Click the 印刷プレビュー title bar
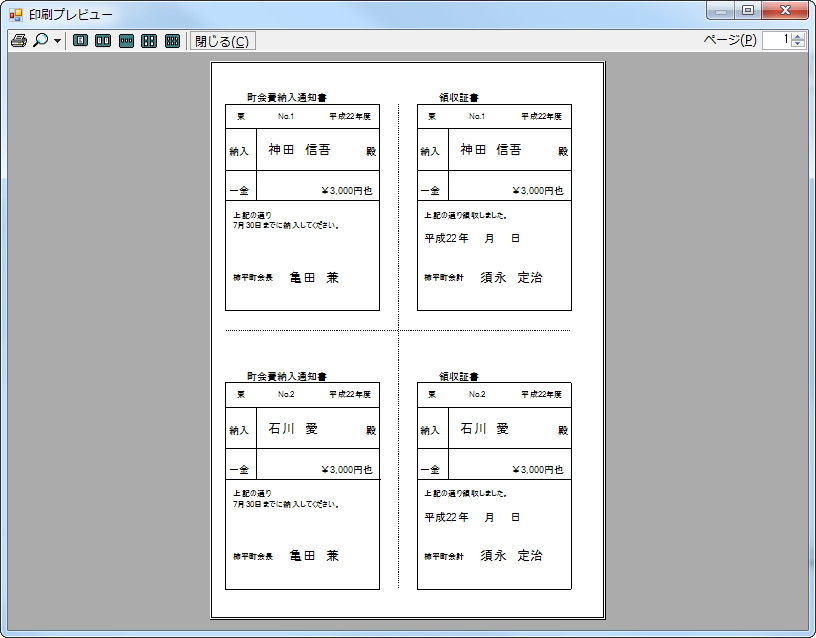 300,11
